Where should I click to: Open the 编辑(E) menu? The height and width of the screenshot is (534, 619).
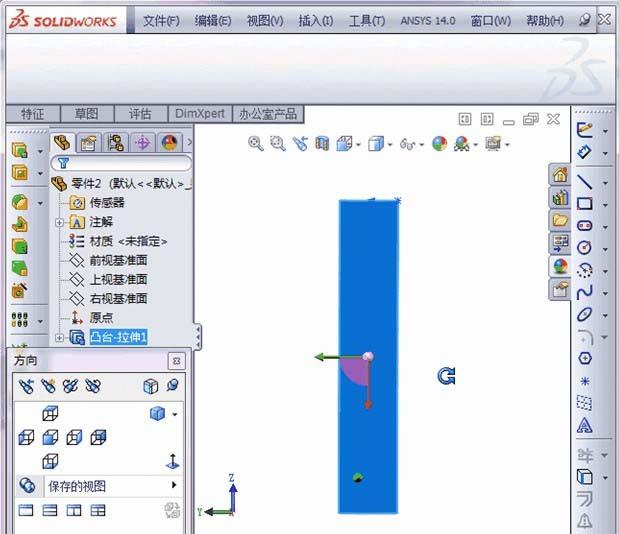click(x=213, y=21)
